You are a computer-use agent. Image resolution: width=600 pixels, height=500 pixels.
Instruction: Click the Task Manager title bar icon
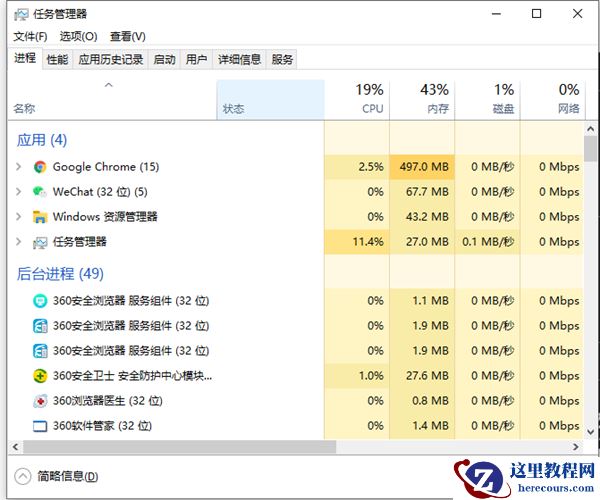21,15
